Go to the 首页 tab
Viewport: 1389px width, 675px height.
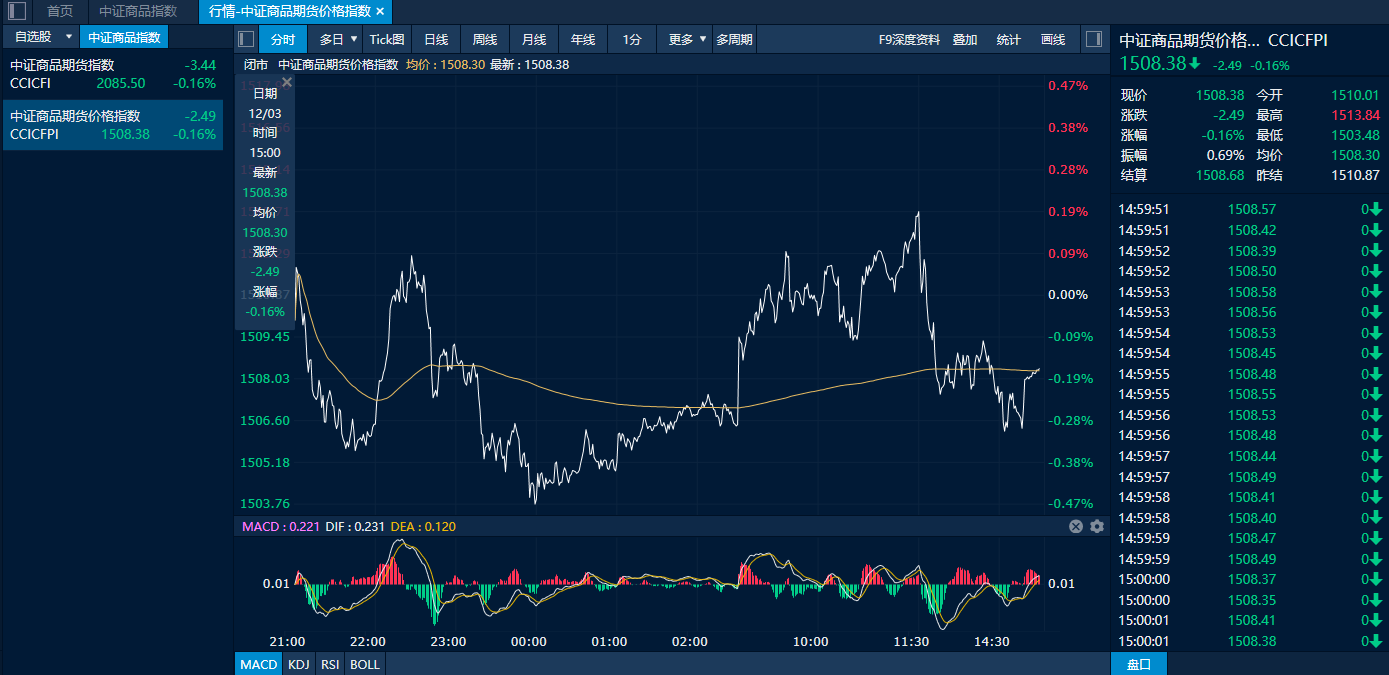[x=60, y=12]
